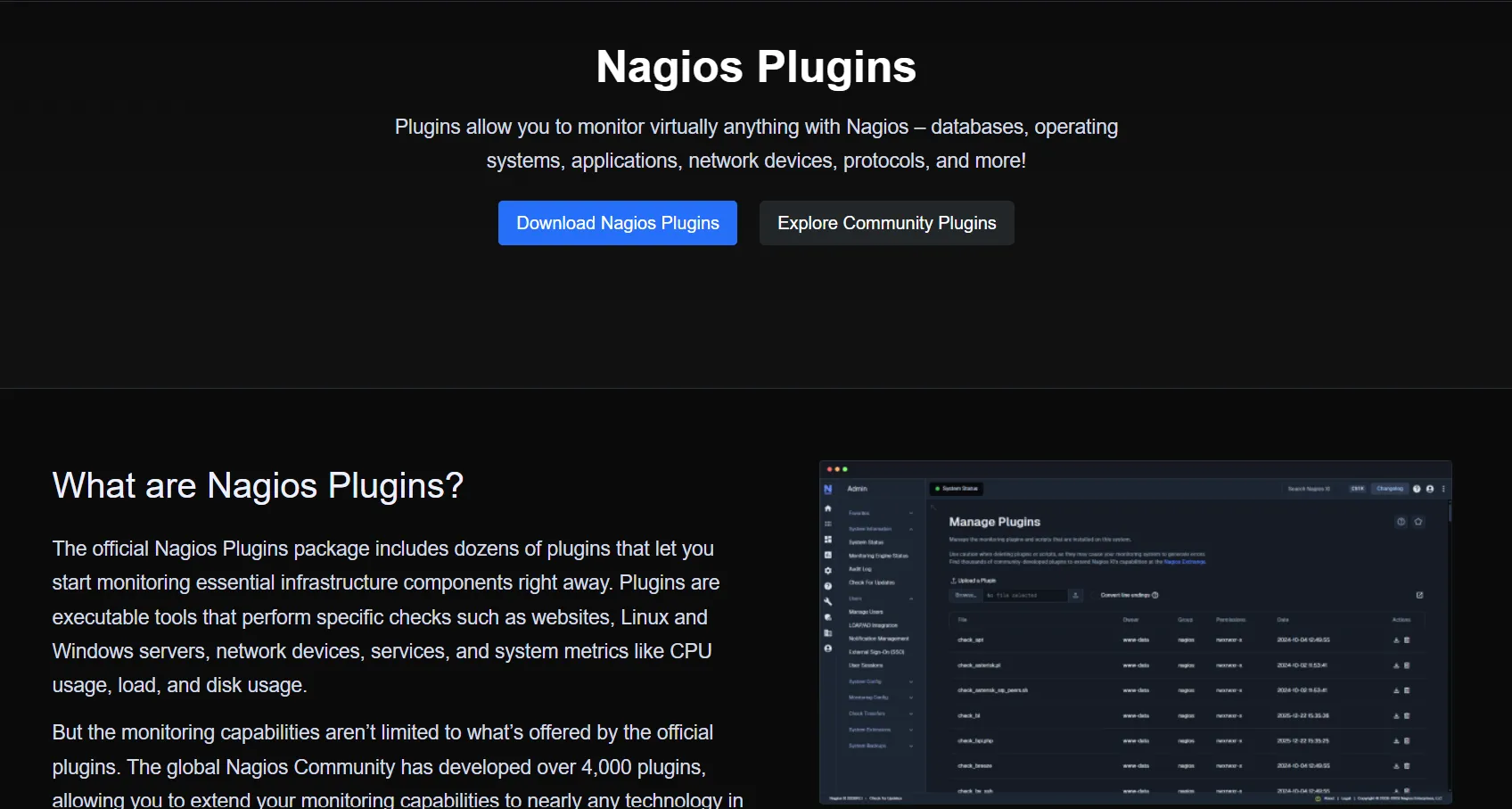The image size is (1512, 809).
Task: Click the Download Nagios Plugins button
Action: click(x=617, y=223)
